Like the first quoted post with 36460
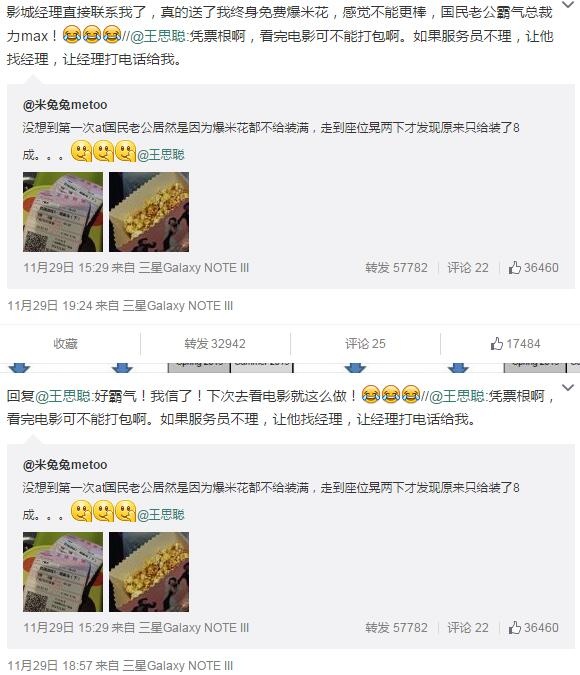The image size is (580, 675). tap(533, 268)
